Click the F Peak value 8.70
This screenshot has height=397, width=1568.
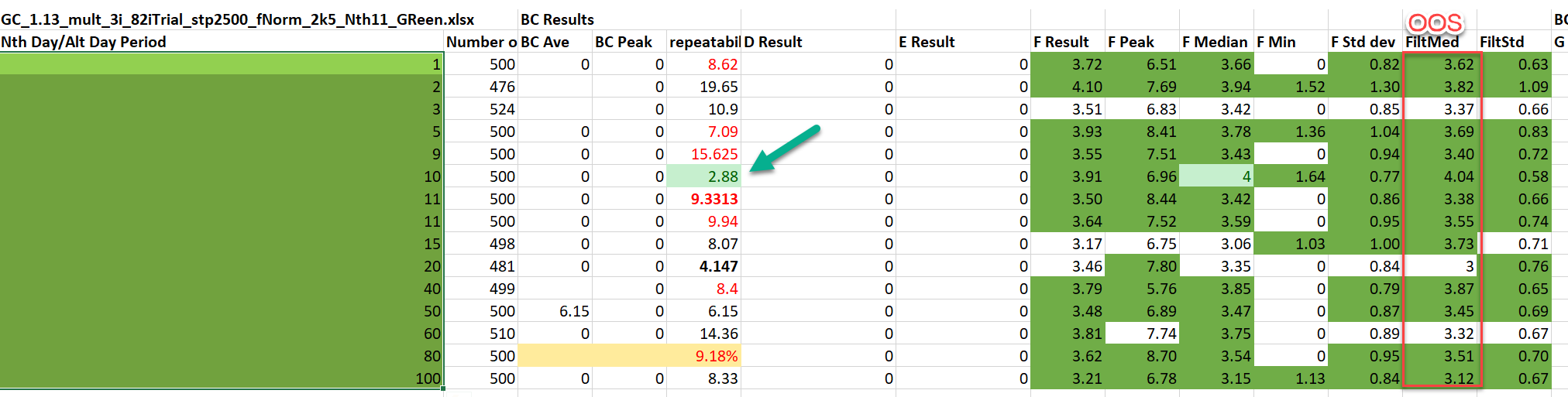[1142, 356]
